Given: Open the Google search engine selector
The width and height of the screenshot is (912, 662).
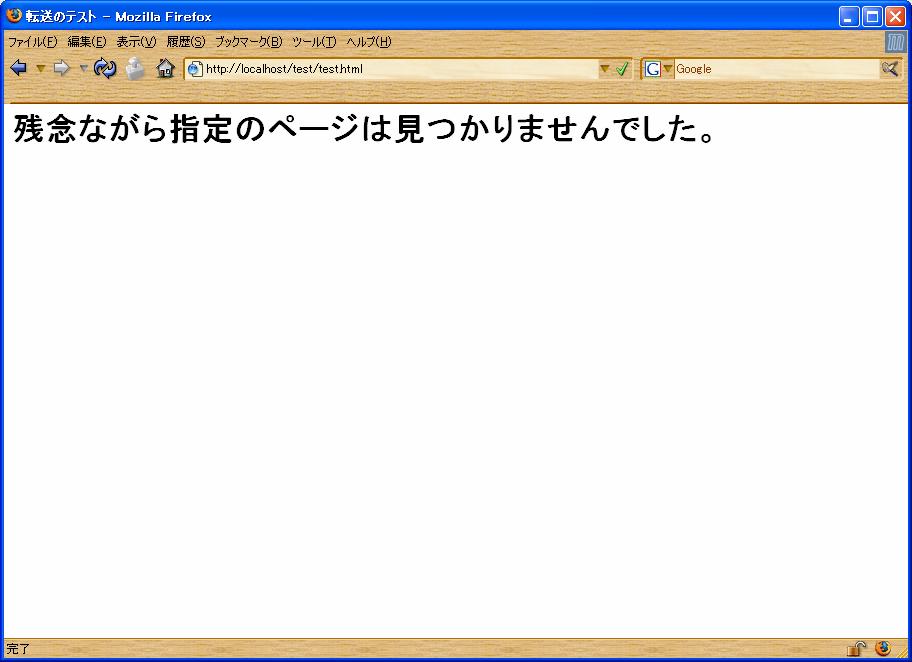Looking at the screenshot, I should 658,69.
